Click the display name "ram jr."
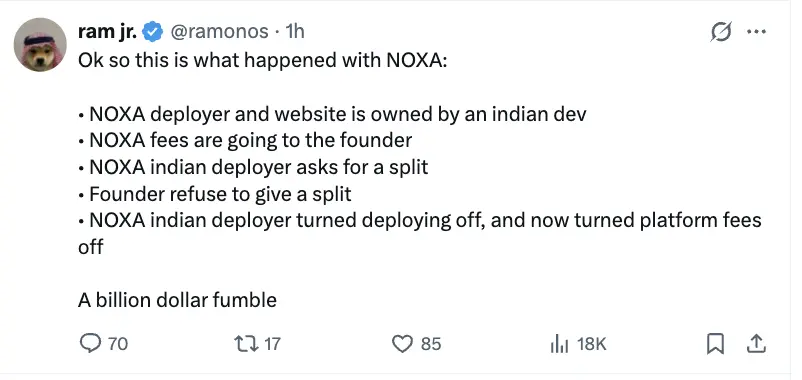The height and width of the screenshot is (380, 802). (x=107, y=32)
